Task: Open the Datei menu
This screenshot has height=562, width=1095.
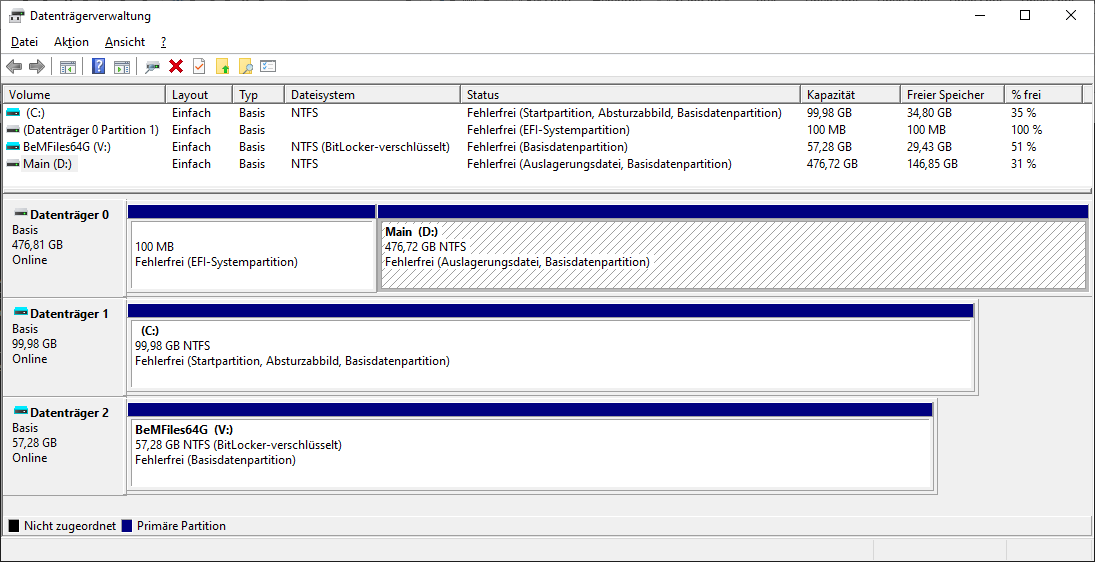Action: coord(24,42)
